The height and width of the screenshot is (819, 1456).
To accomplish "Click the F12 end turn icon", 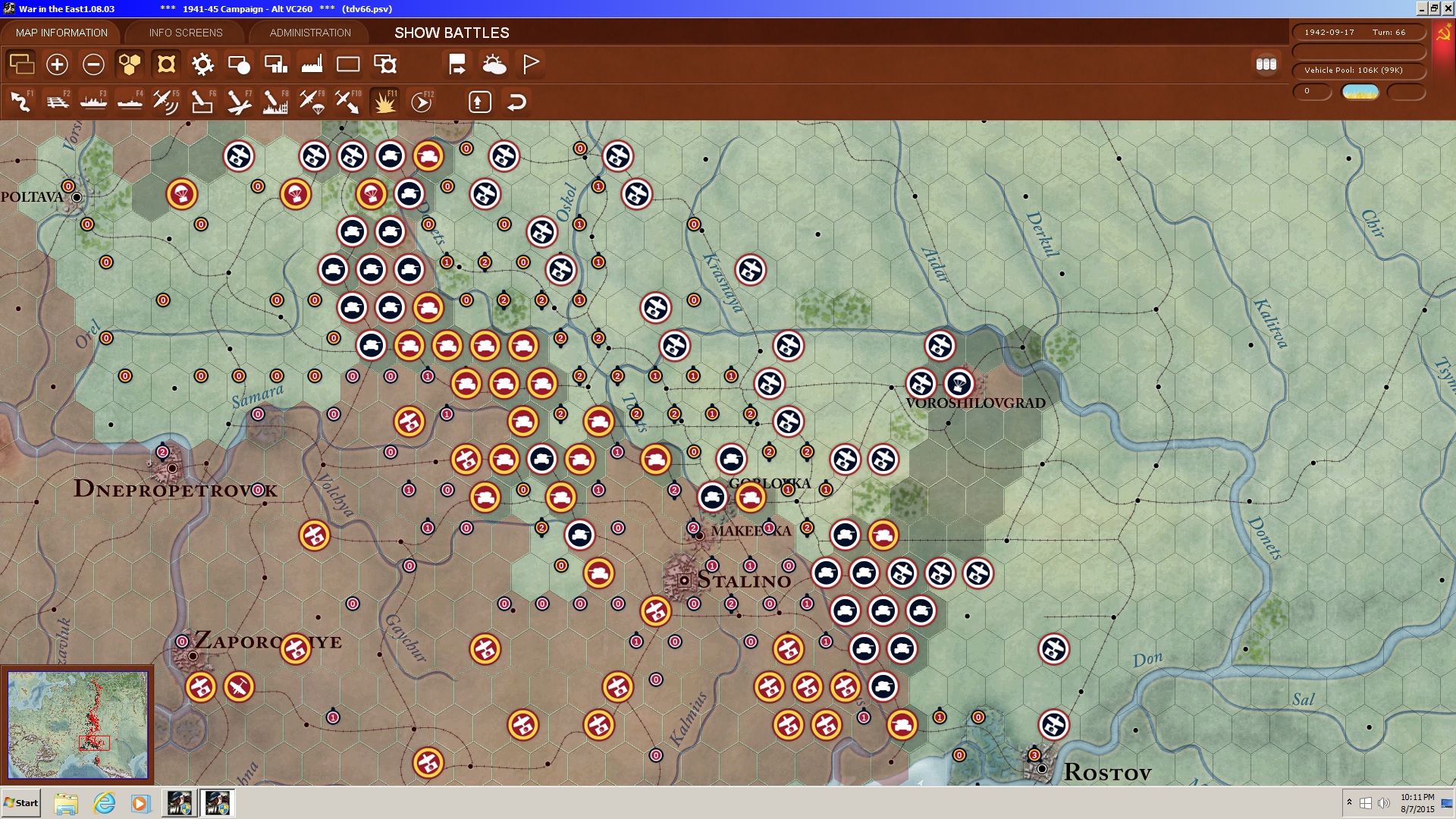I will coord(422,102).
